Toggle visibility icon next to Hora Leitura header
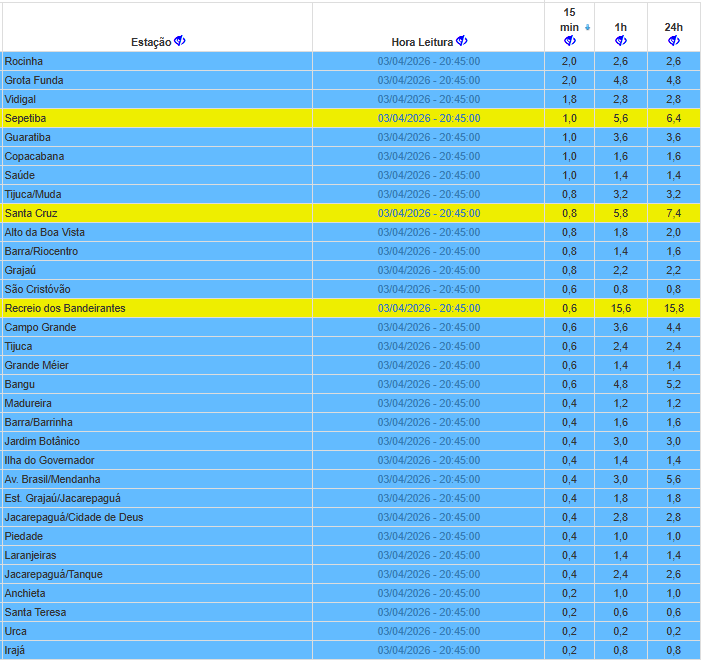This screenshot has width=701, height=660. tap(462, 41)
